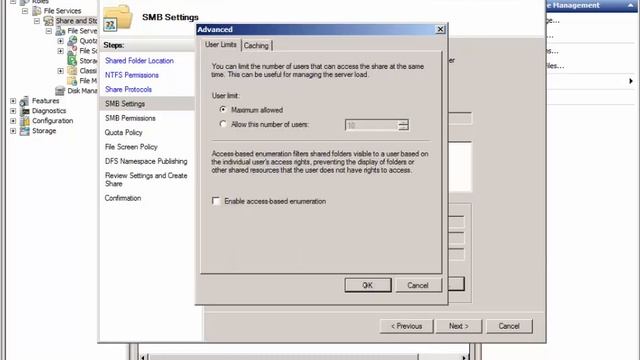The height and width of the screenshot is (360, 640).
Task: Collapse the File Server Resource Manager node
Action: [49, 31]
